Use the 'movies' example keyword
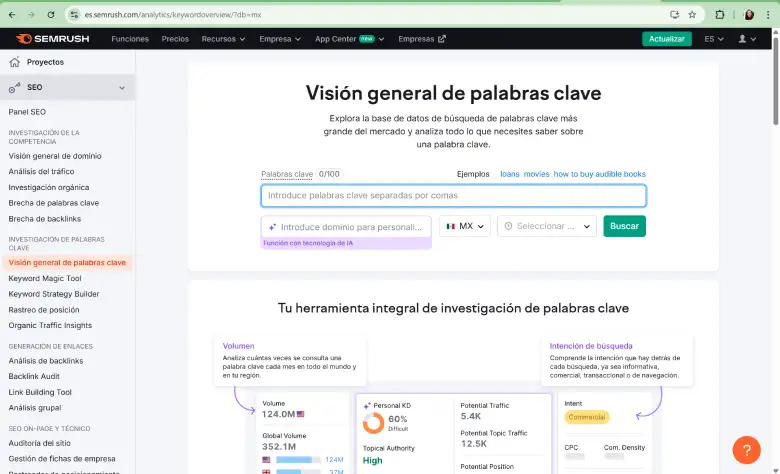The image size is (780, 474). [x=536, y=174]
